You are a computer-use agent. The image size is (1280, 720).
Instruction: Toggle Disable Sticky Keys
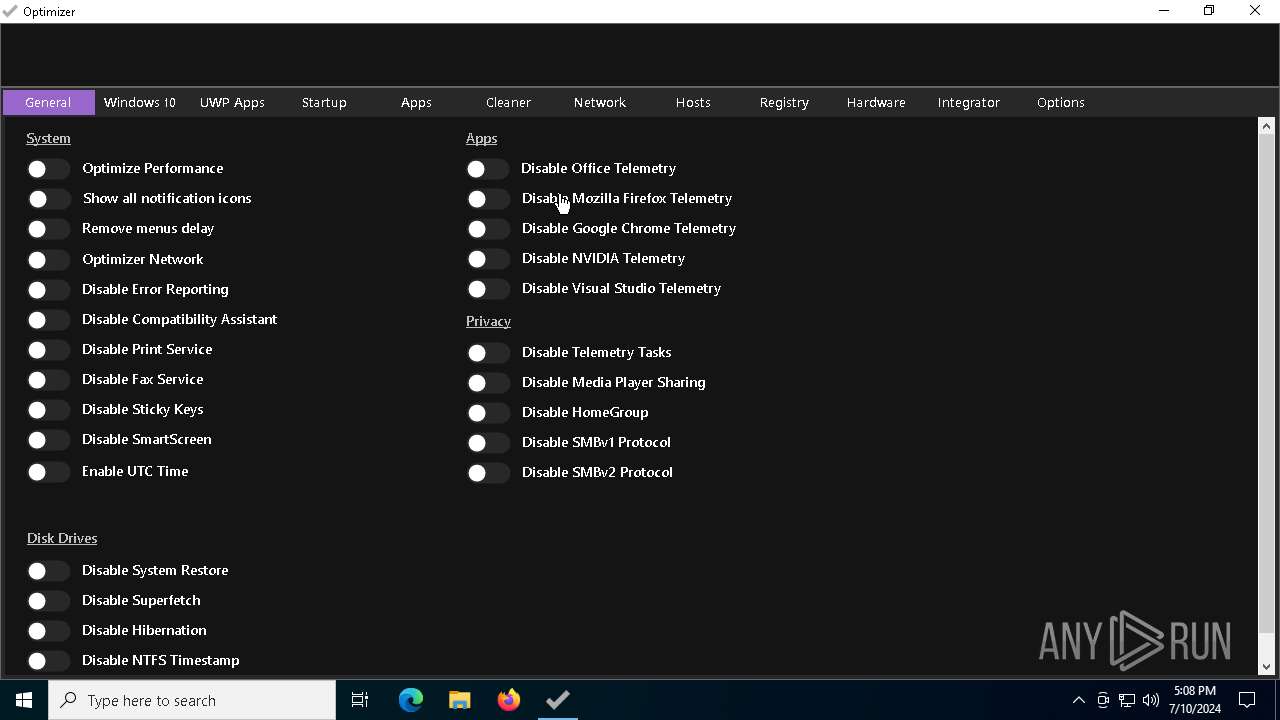(x=48, y=410)
